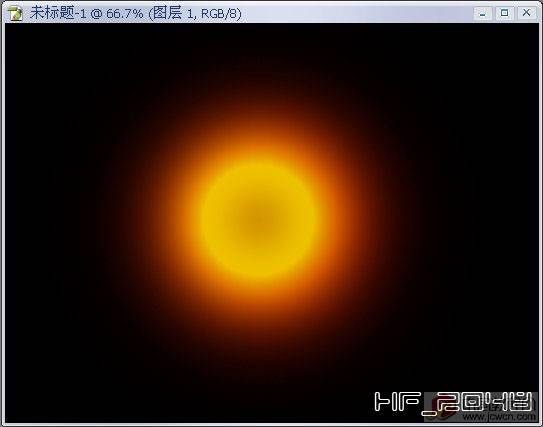Close the 未标题-1 document window
The height and width of the screenshot is (427, 543).
tap(526, 14)
